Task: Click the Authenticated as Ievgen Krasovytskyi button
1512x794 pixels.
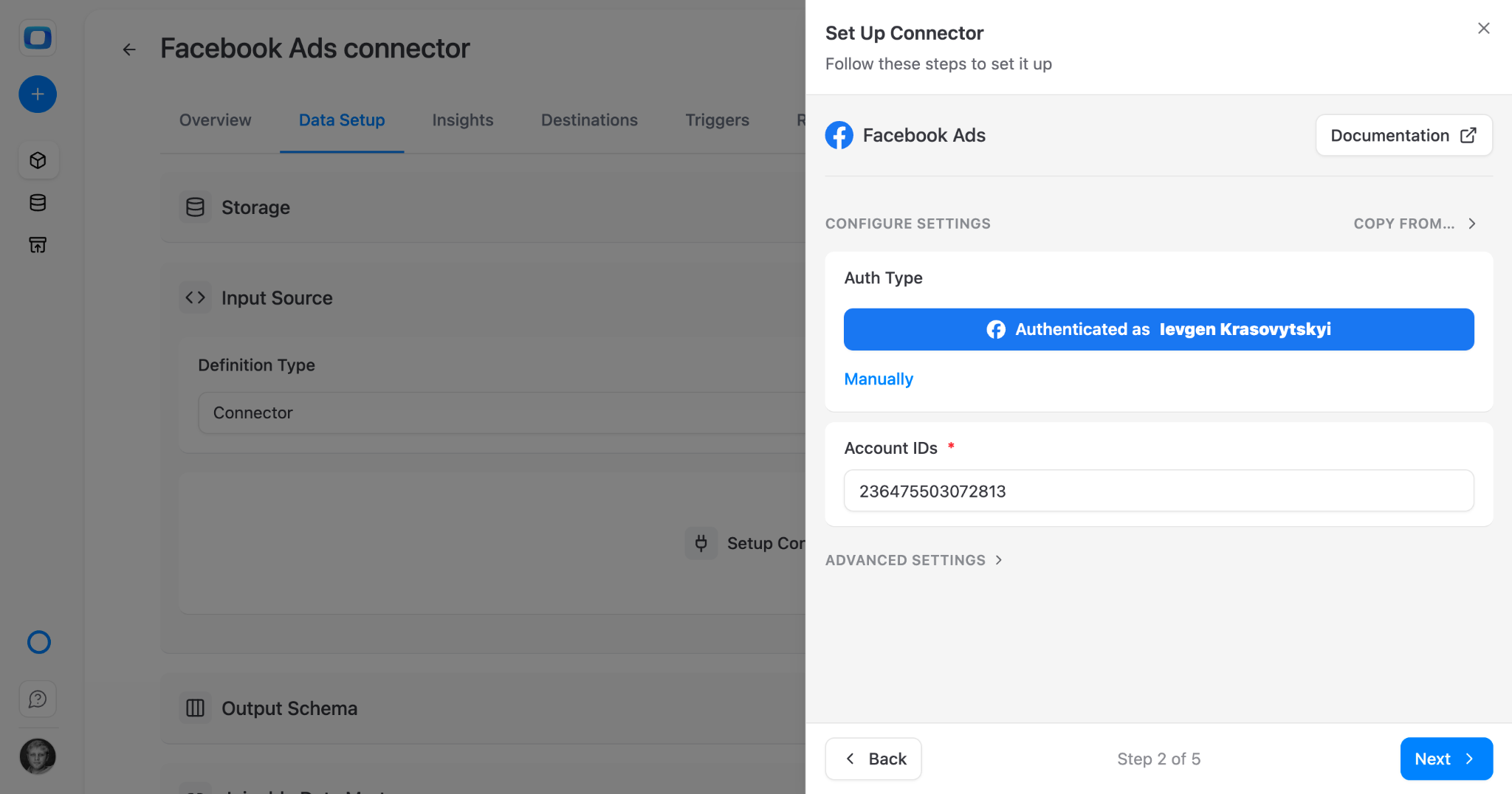Action: (1159, 329)
